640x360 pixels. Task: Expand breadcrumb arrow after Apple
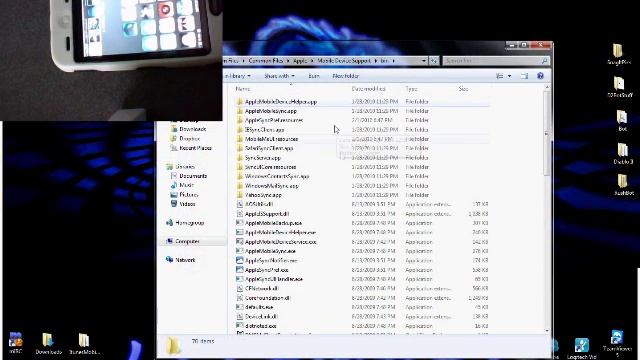click(x=312, y=61)
